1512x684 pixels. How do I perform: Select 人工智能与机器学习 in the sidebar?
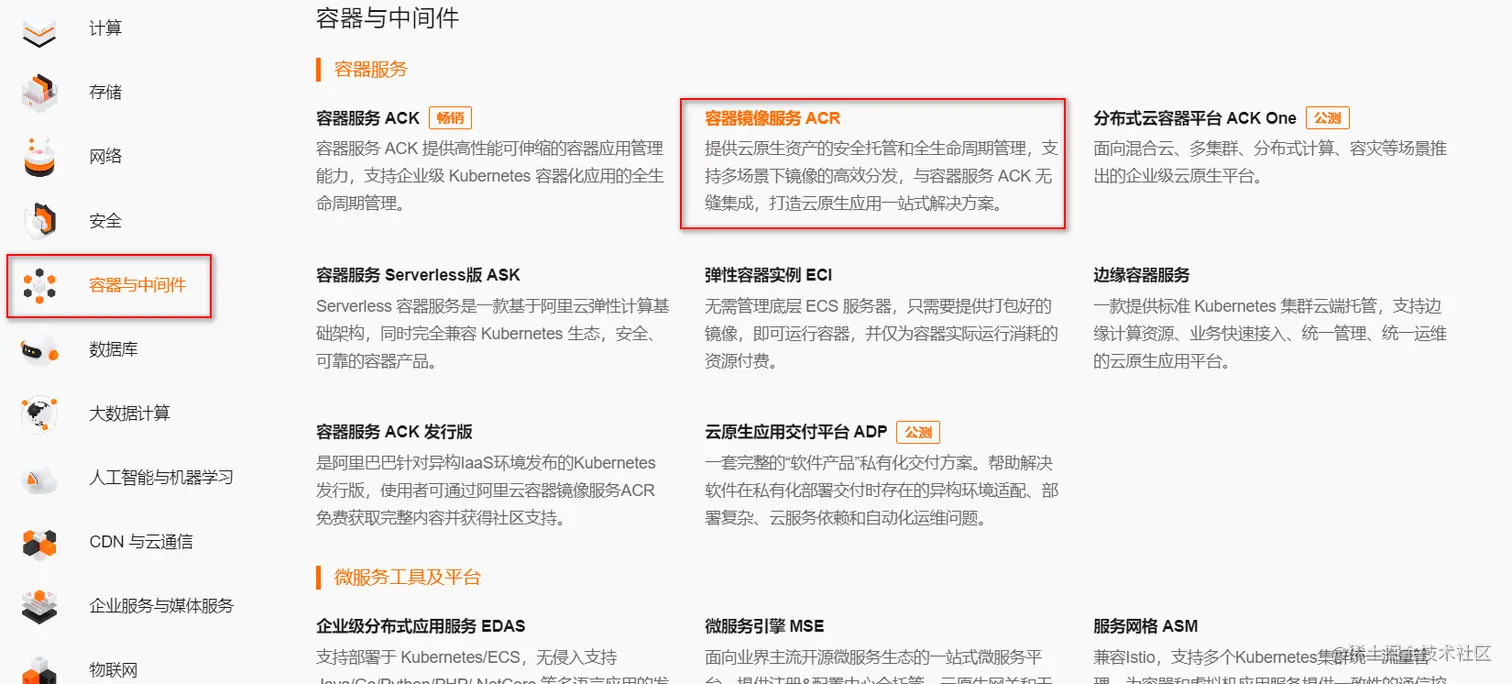point(161,478)
